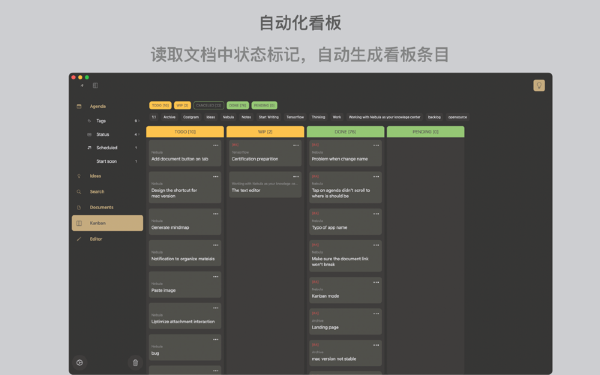Open Editor in the sidebar
Screen dimensions: 600x375
coord(96,239)
